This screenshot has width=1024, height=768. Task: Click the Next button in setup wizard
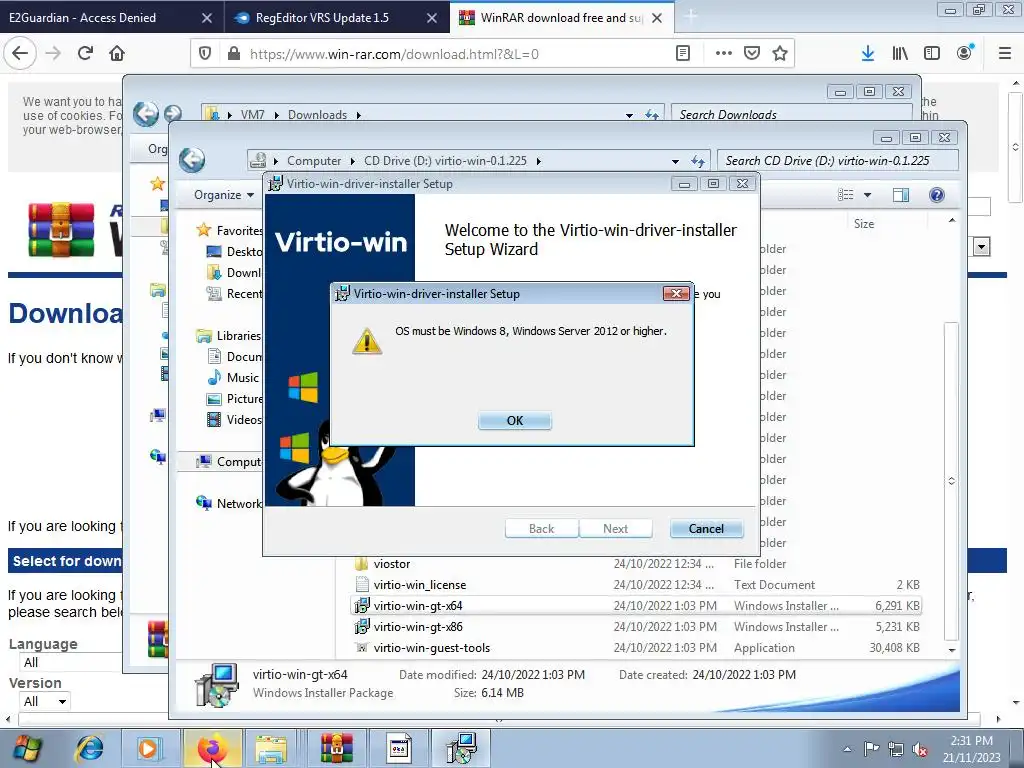pyautogui.click(x=615, y=529)
